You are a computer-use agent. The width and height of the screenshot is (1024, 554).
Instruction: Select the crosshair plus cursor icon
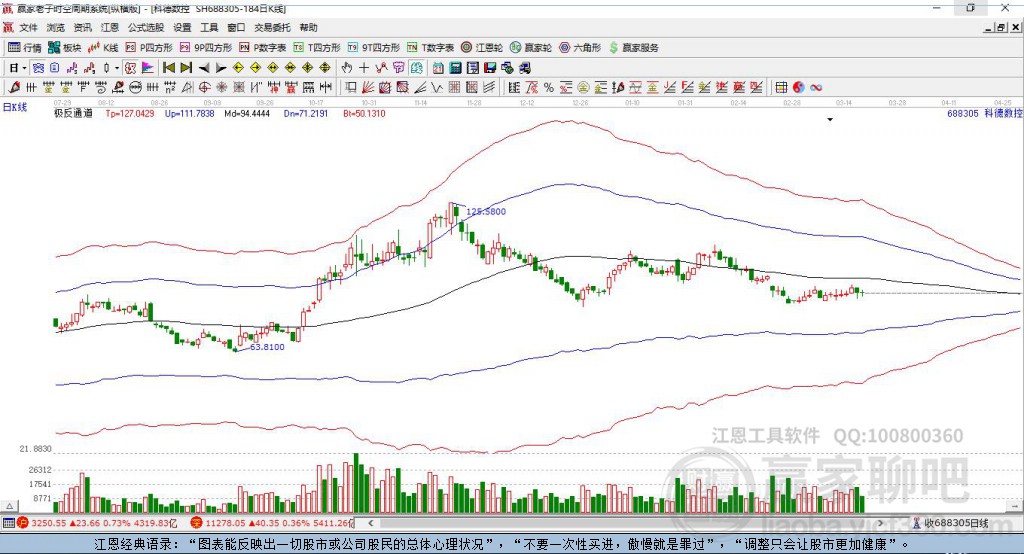[x=364, y=68]
